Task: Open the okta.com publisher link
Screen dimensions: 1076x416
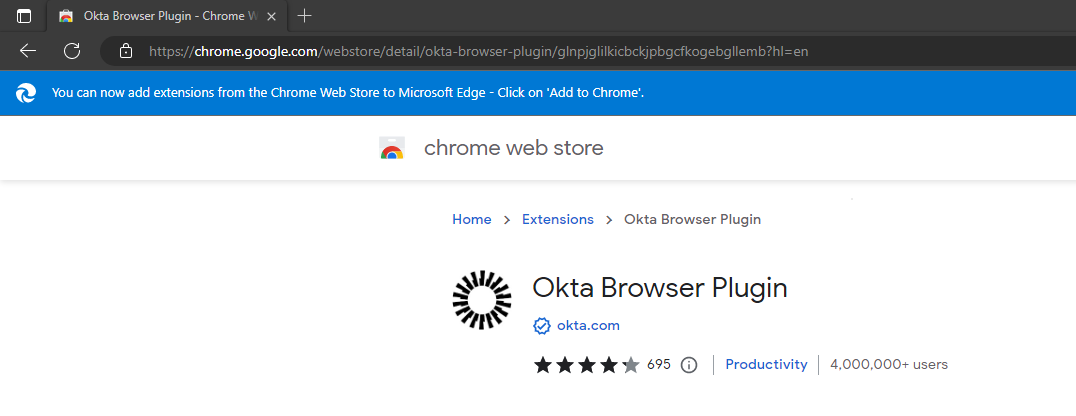Action: tap(588, 326)
